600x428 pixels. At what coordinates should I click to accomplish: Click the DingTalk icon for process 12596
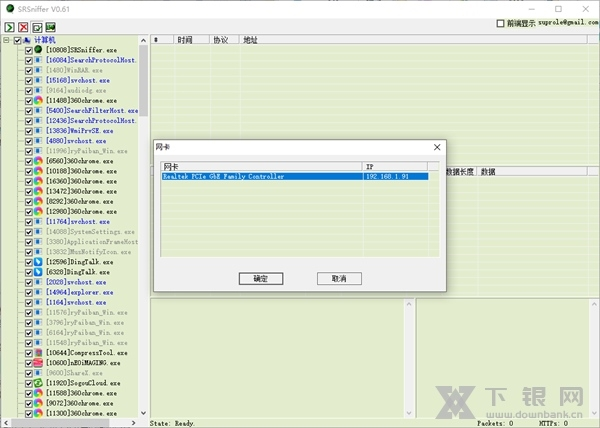(x=39, y=261)
